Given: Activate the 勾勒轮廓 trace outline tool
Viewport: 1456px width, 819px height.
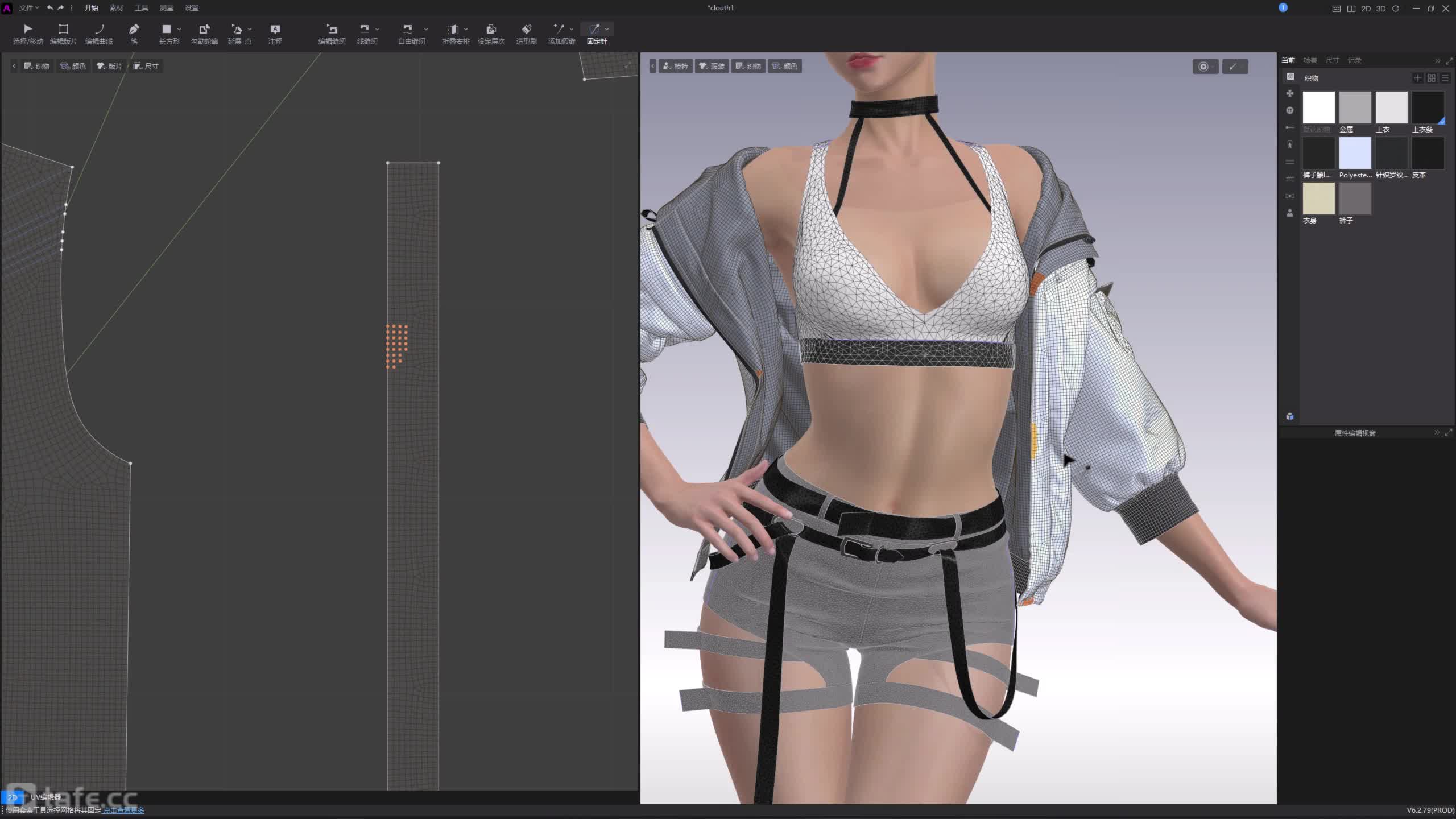Looking at the screenshot, I should click(205, 34).
